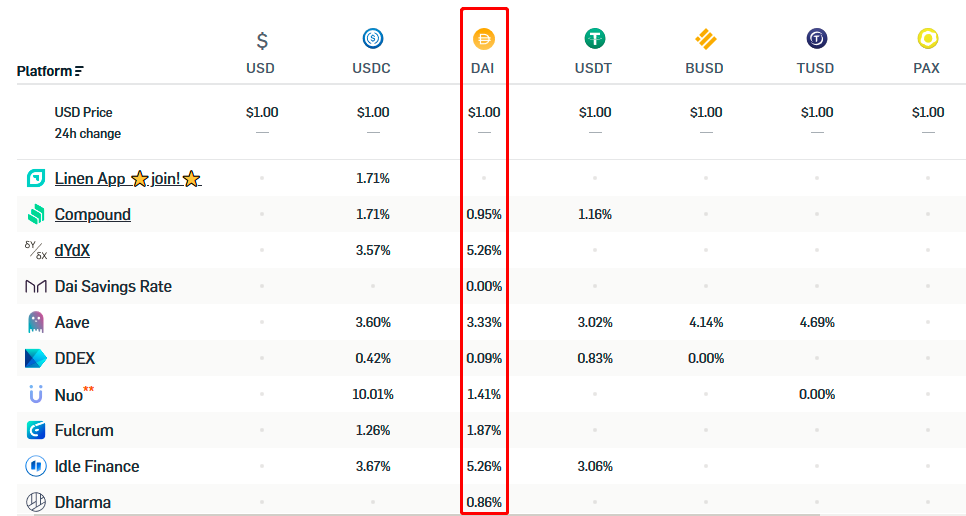Click DAI USD price $1.00

pos(484,112)
